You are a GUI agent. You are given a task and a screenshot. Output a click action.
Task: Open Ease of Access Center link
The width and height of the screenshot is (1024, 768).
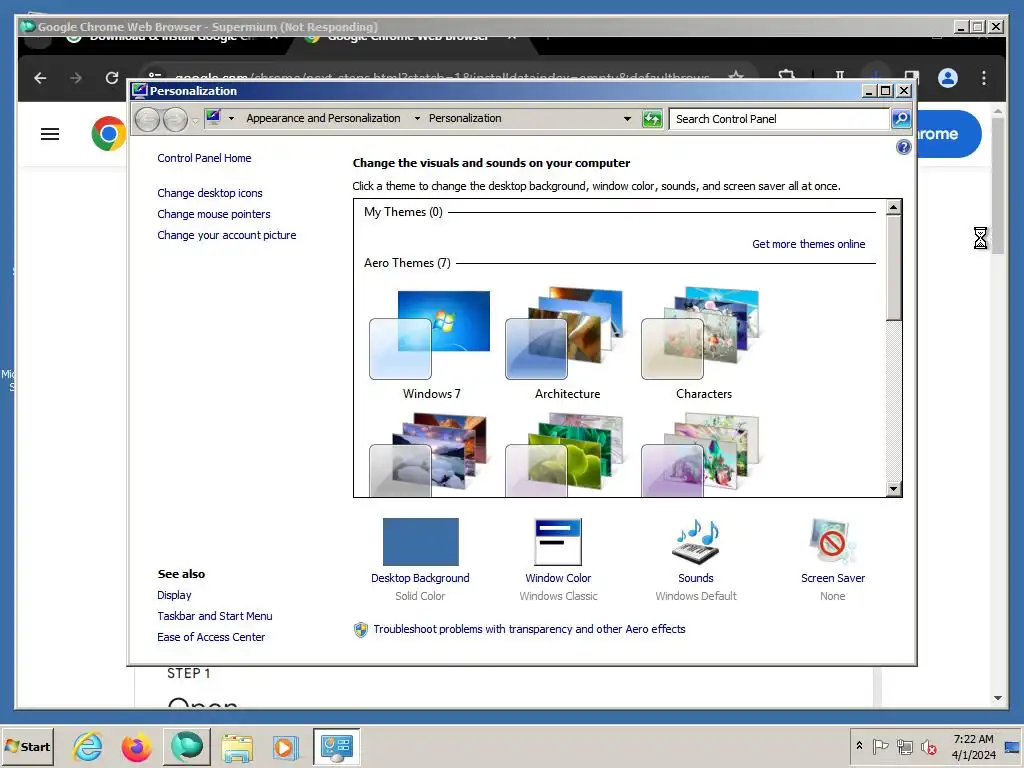211,637
